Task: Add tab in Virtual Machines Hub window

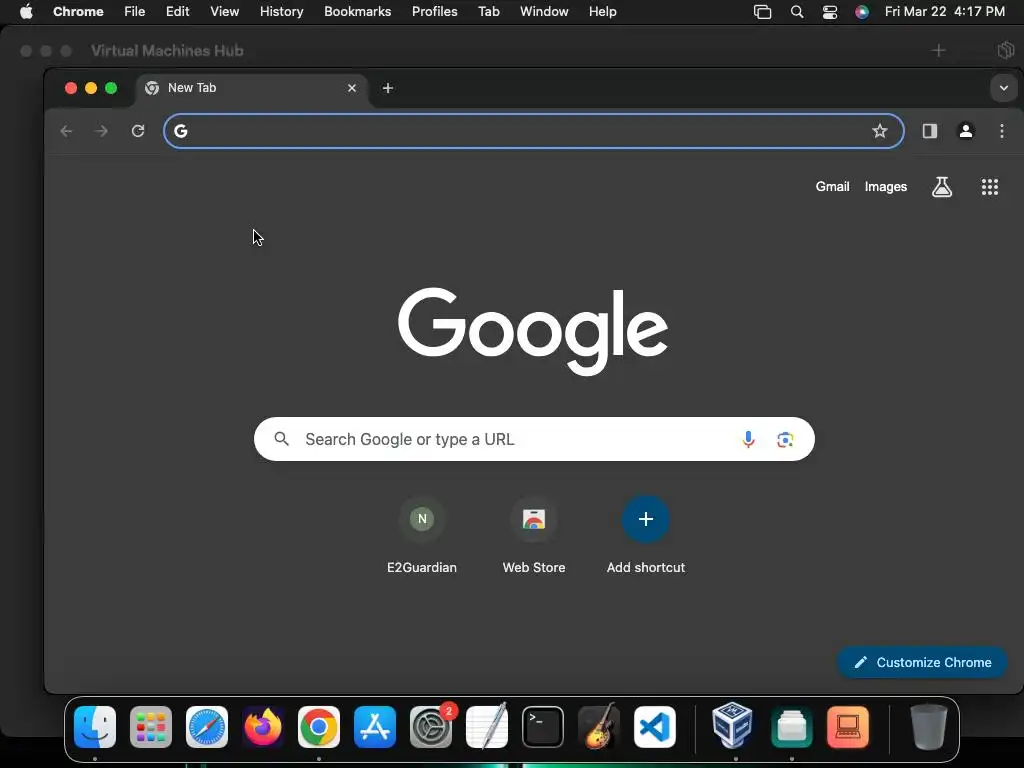Action: (938, 50)
